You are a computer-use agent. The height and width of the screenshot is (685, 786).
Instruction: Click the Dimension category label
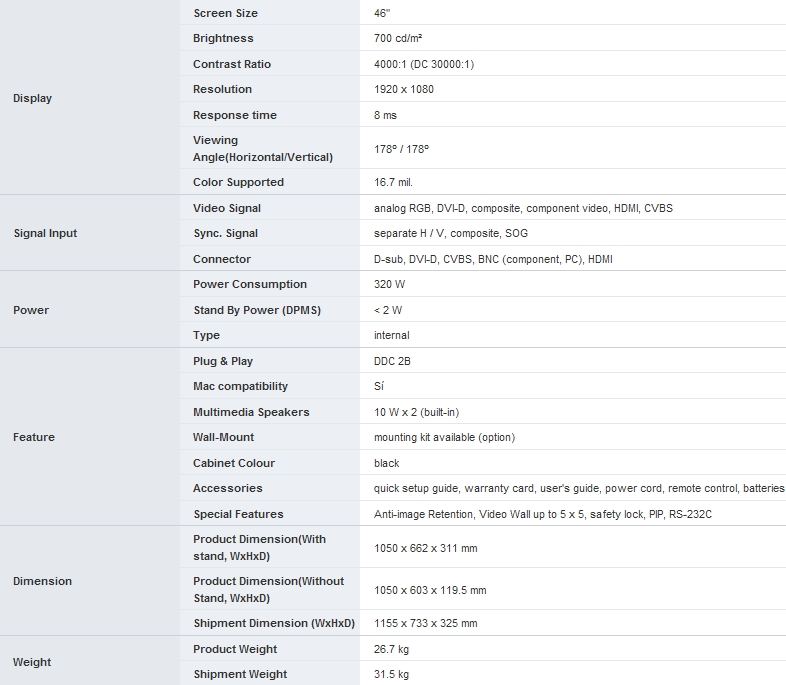42,581
